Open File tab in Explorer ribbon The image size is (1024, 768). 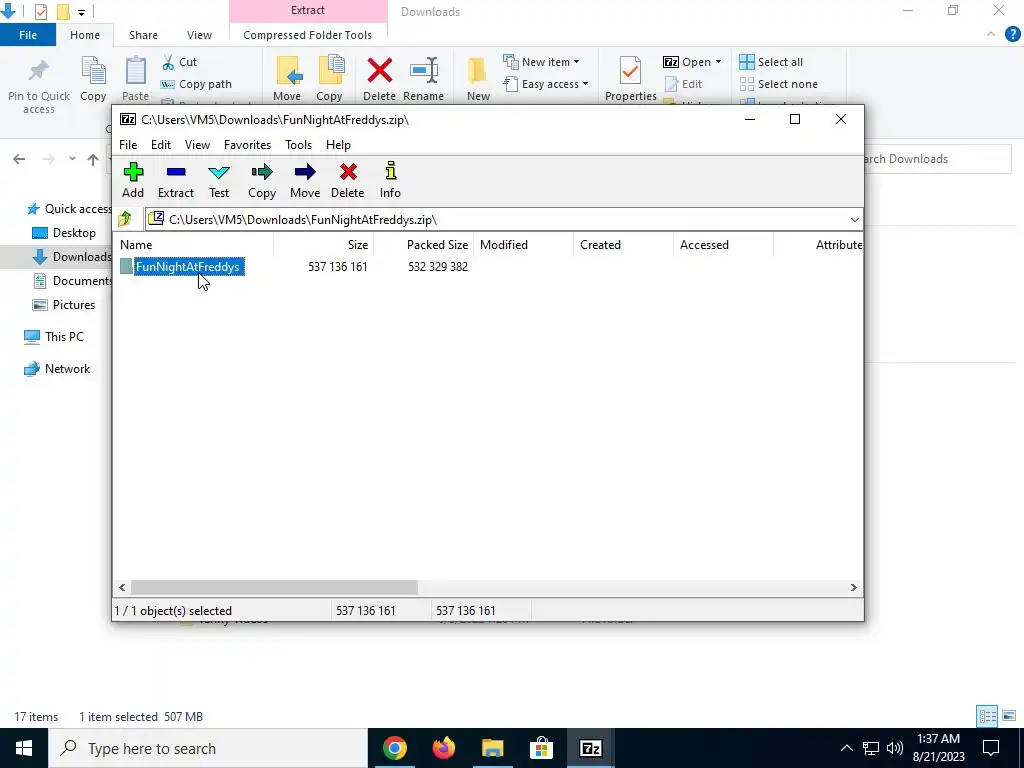tap(28, 35)
